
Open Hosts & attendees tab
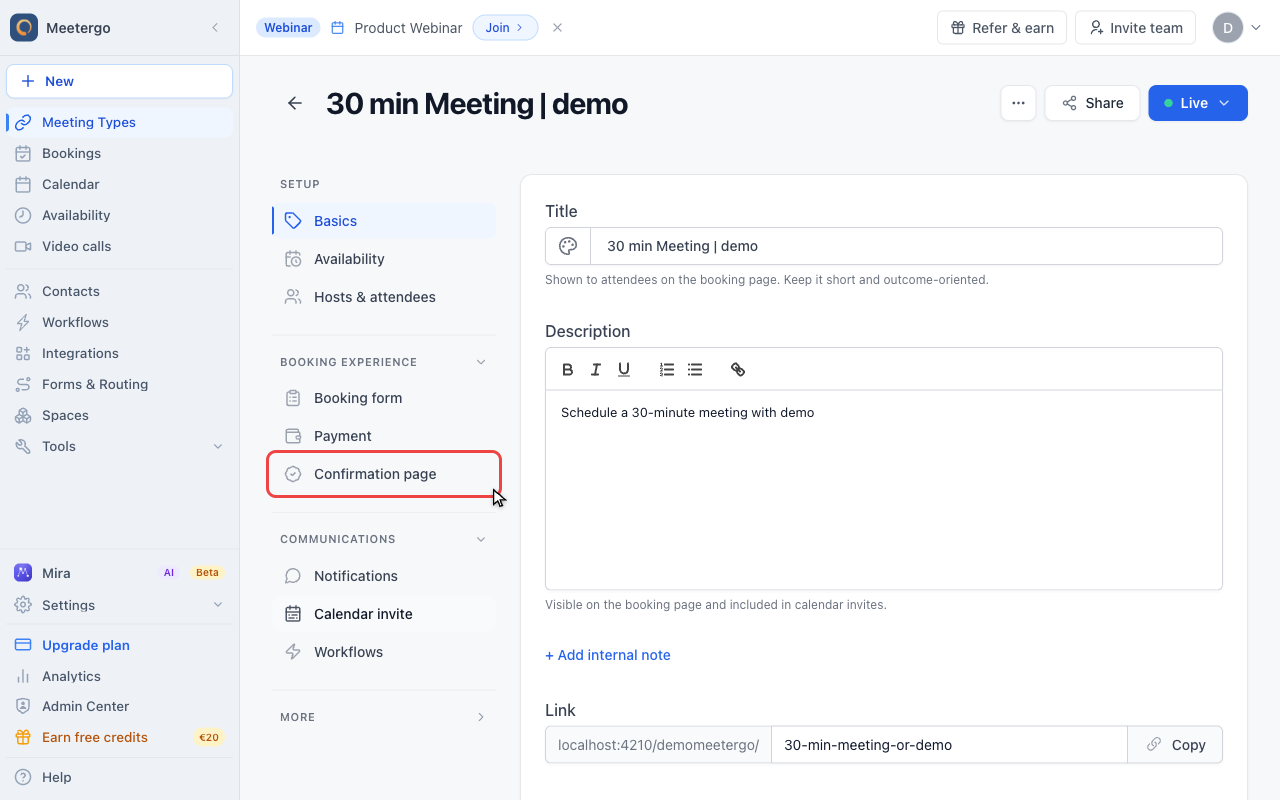(x=384, y=297)
